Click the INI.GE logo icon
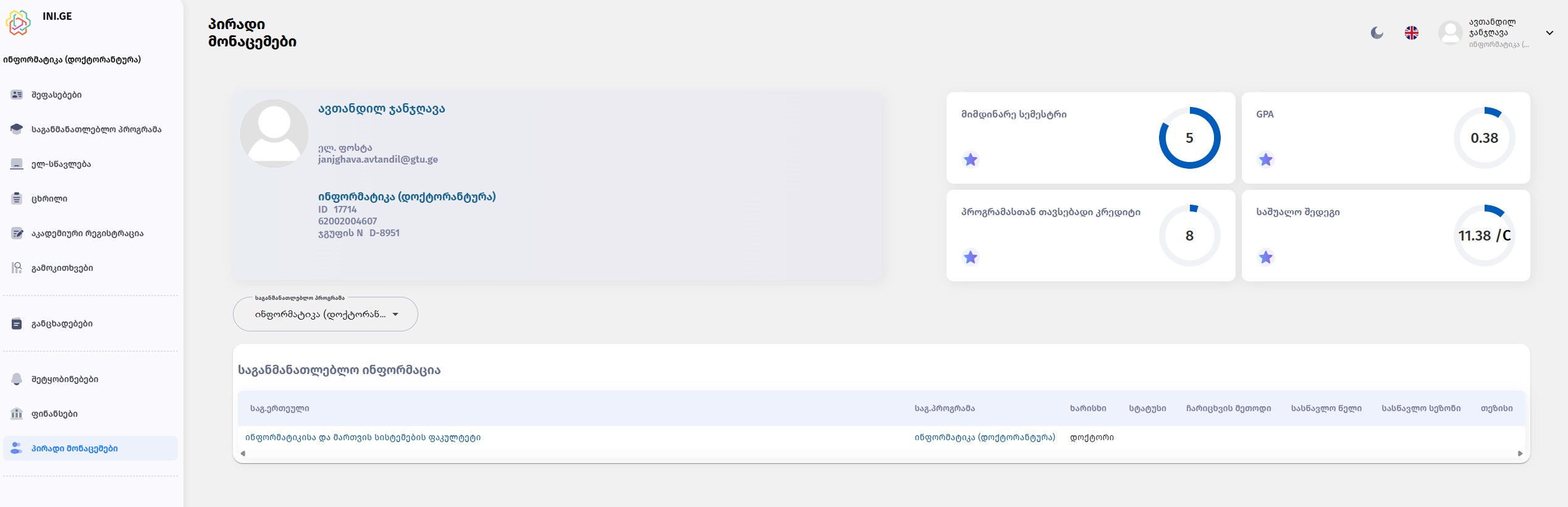Image resolution: width=1568 pixels, height=507 pixels. 19,23
